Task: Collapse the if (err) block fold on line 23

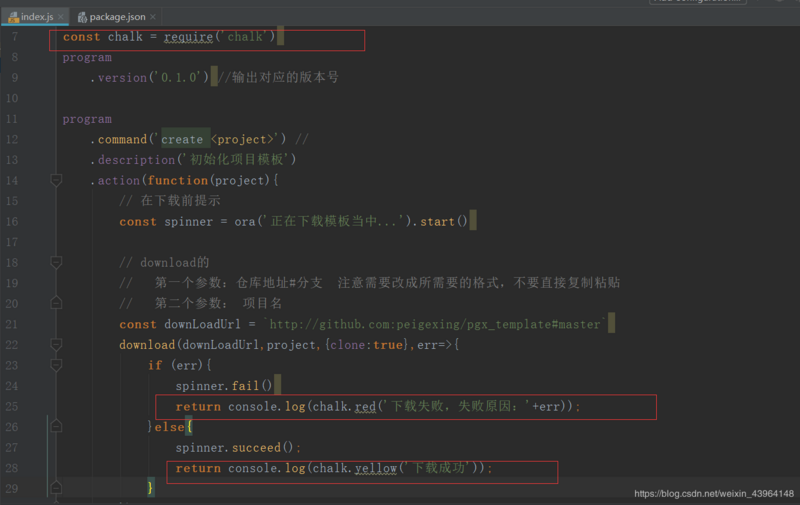Action: (56, 365)
